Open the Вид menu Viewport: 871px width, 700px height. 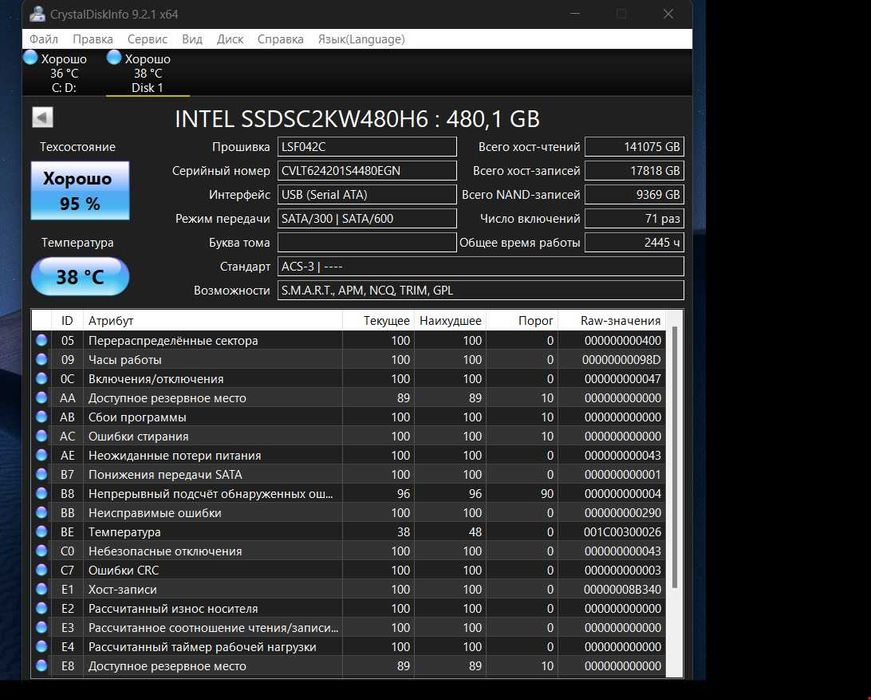[x=192, y=39]
